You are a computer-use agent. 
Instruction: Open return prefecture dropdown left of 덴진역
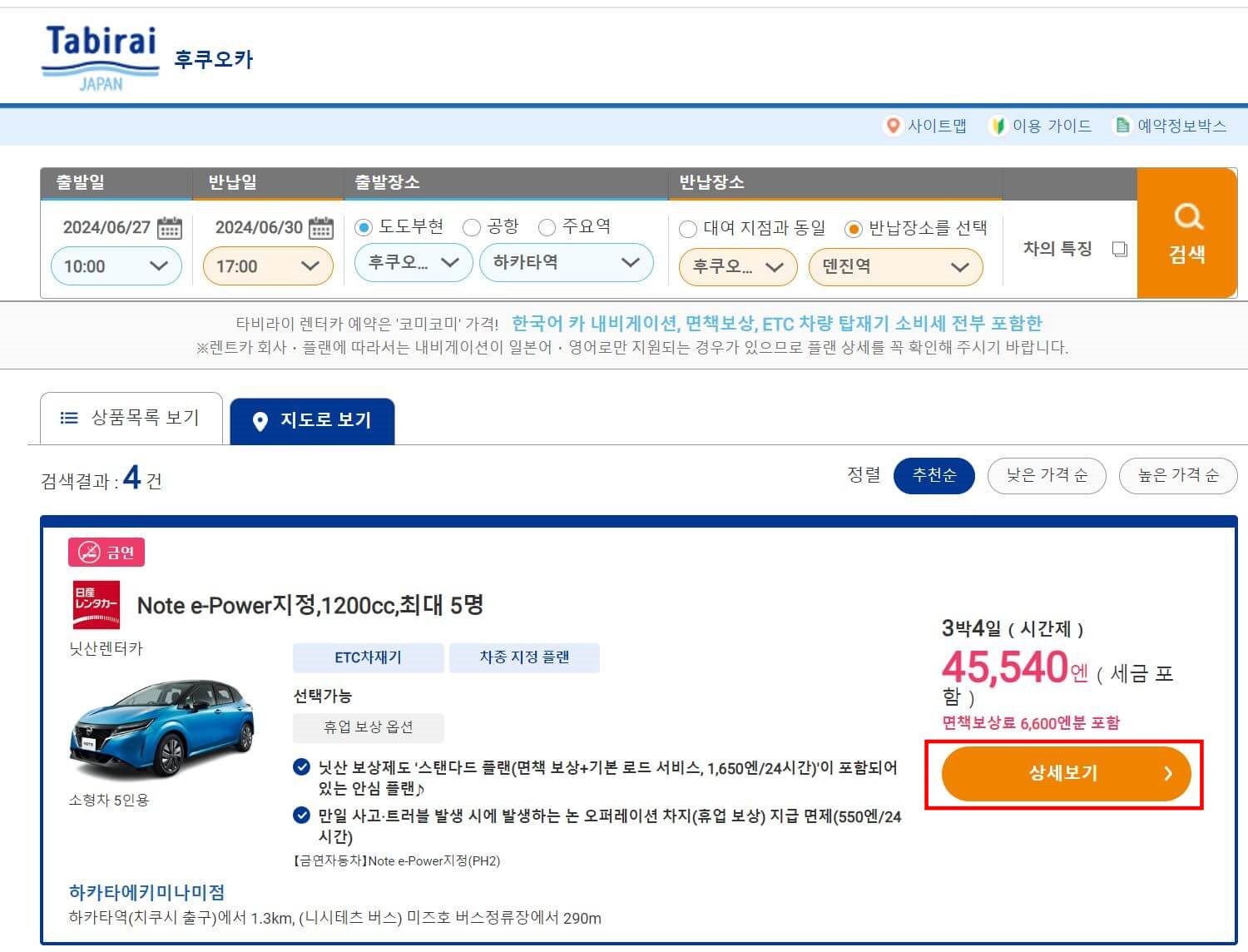tap(739, 267)
